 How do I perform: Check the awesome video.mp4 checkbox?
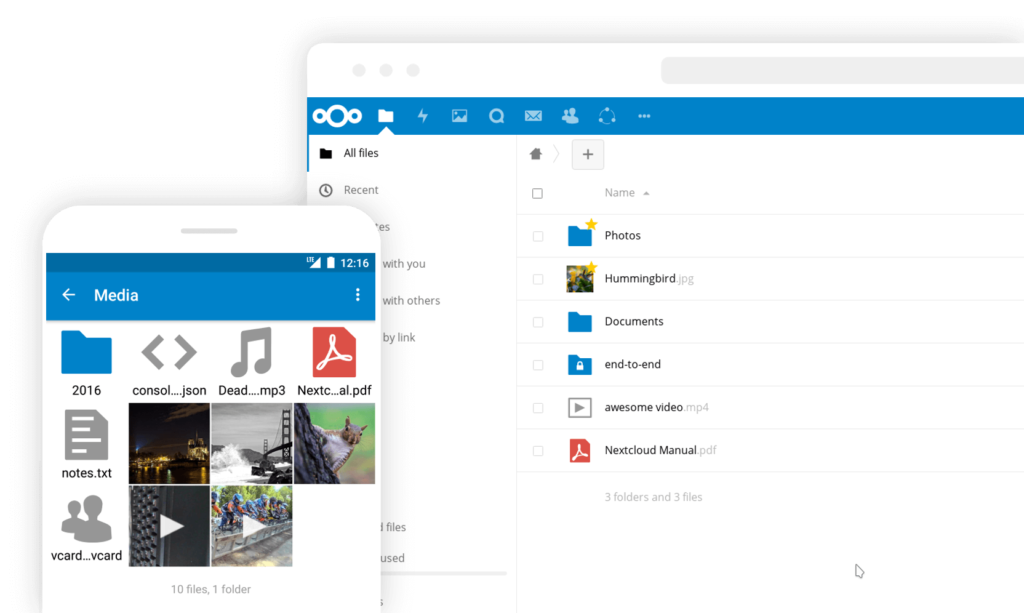pos(537,408)
